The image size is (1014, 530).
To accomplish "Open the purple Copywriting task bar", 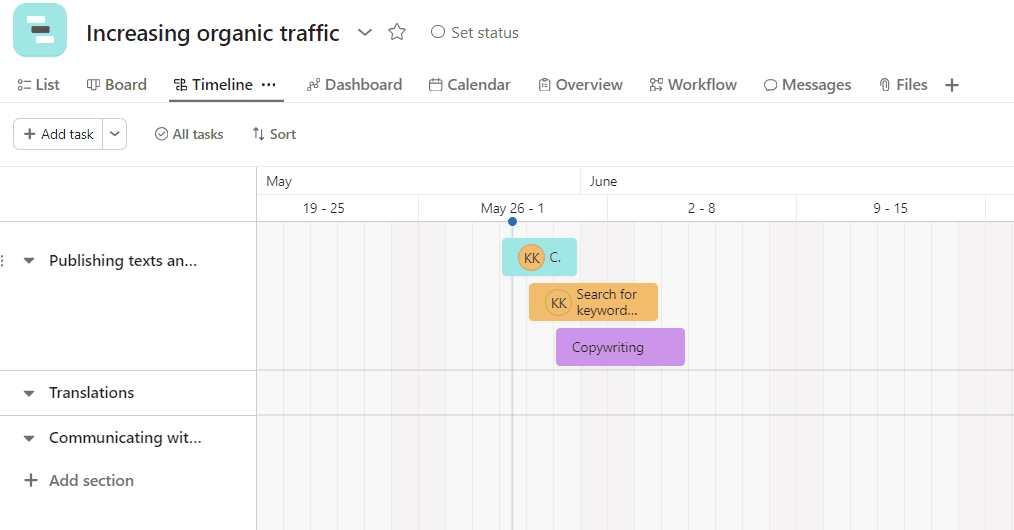I will 620,347.
